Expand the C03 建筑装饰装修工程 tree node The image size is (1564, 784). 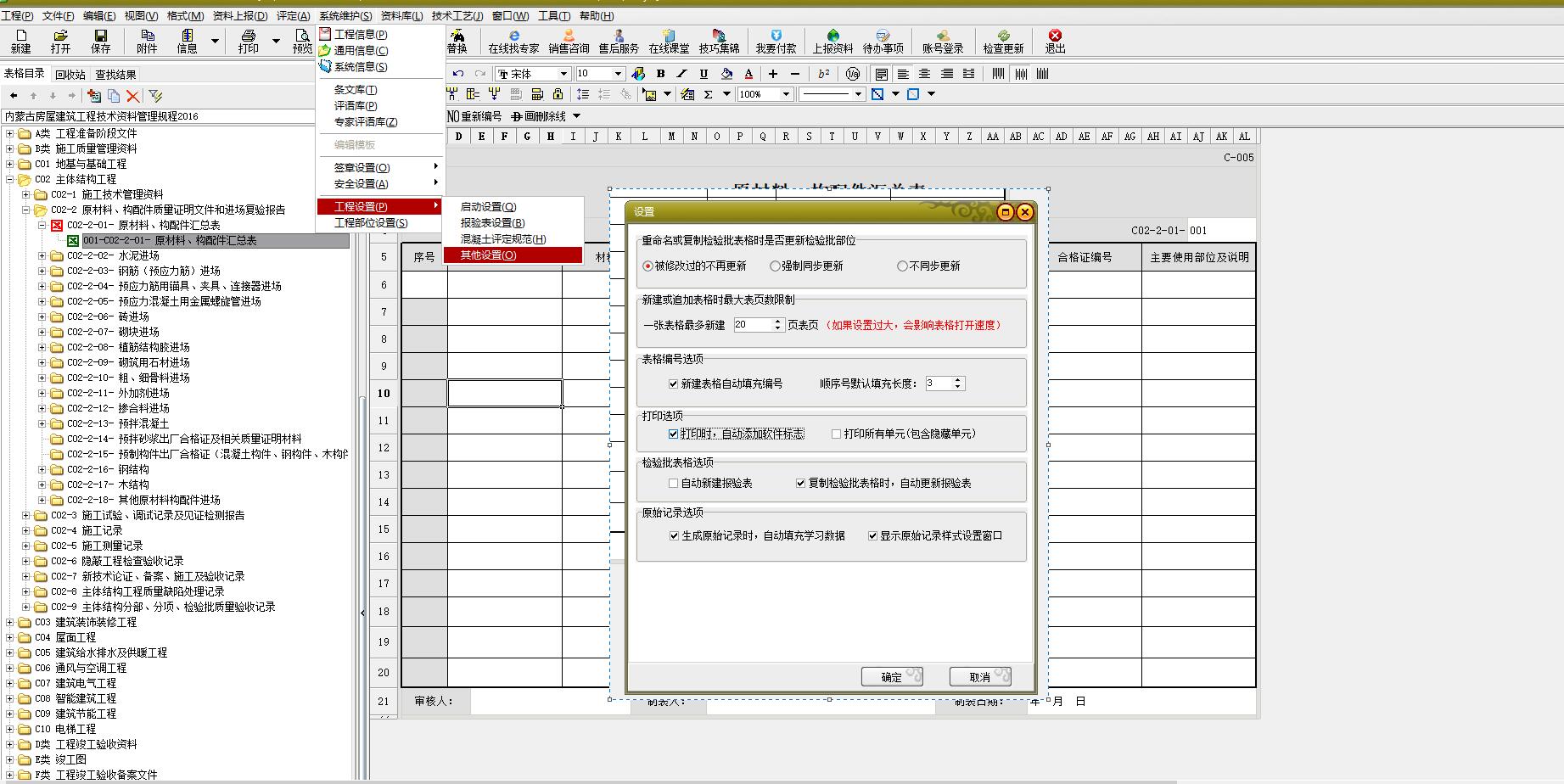pyautogui.click(x=10, y=623)
